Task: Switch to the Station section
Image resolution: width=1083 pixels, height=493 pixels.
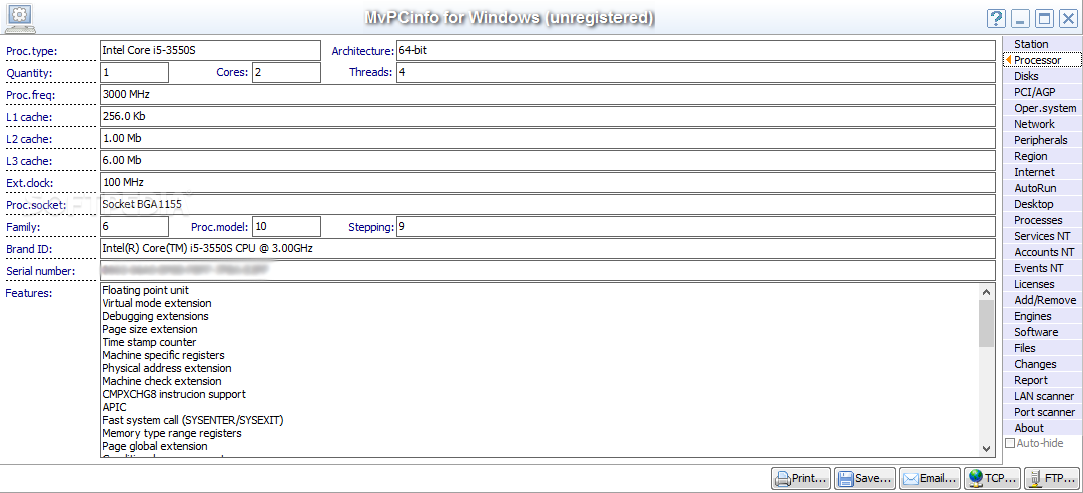Action: [1042, 44]
